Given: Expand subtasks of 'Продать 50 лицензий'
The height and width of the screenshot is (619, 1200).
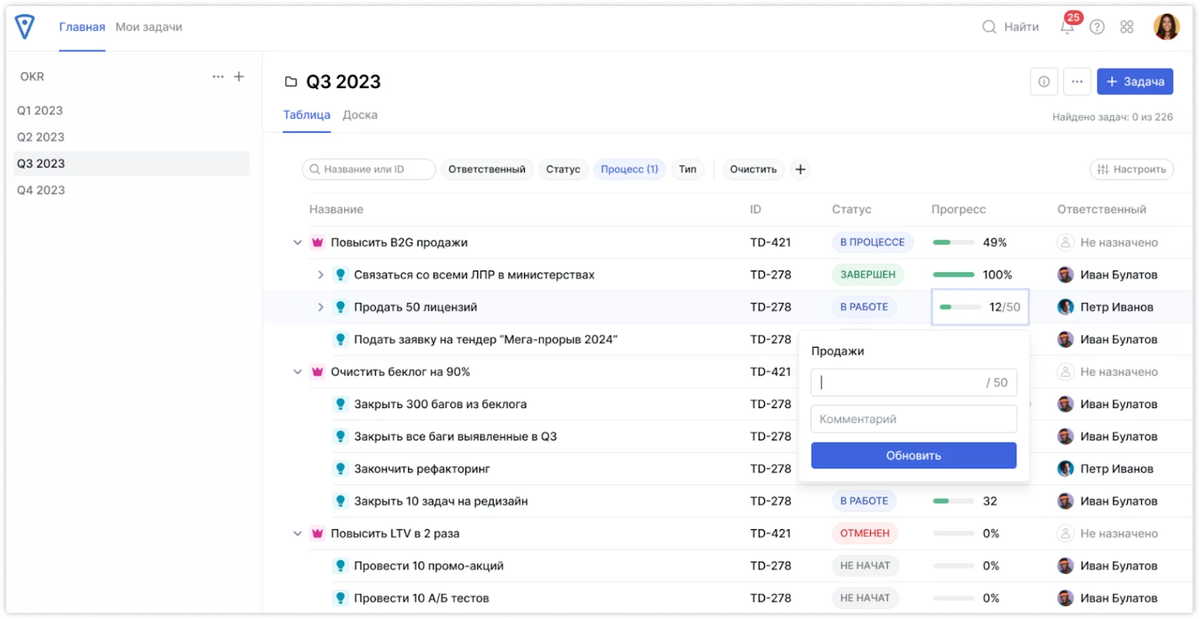Looking at the screenshot, I should pos(320,307).
